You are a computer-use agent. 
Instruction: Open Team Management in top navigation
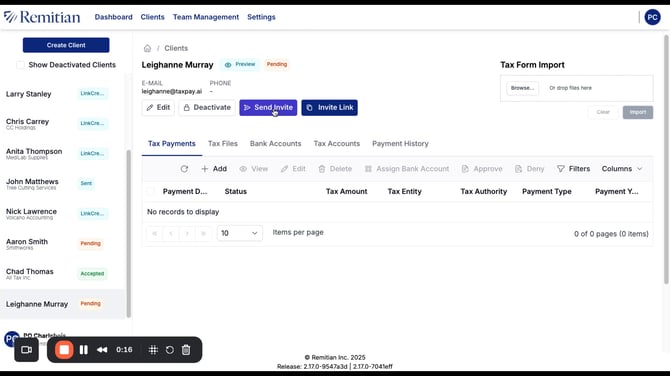pos(206,17)
